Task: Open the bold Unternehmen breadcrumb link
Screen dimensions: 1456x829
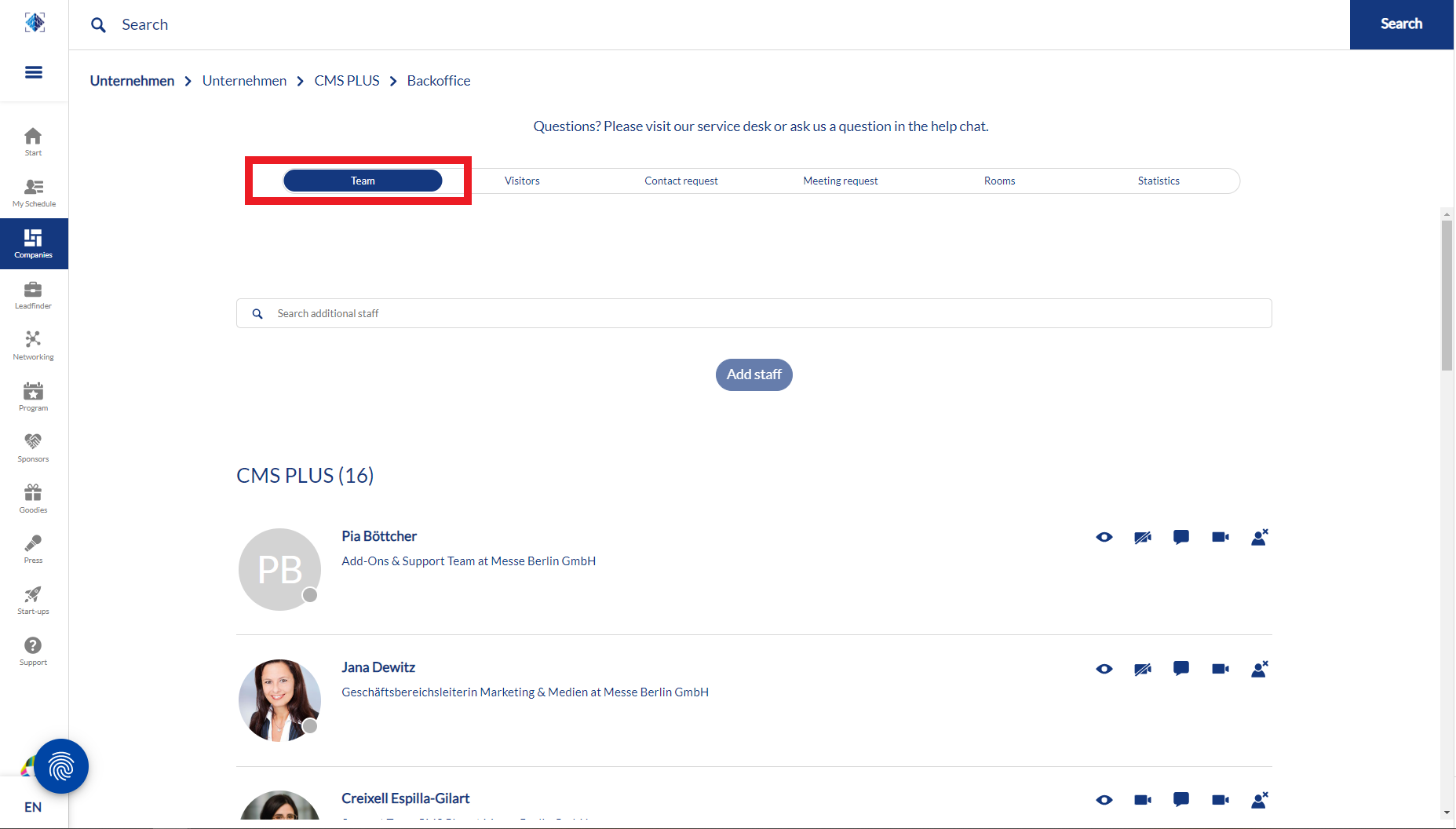Action: point(132,81)
